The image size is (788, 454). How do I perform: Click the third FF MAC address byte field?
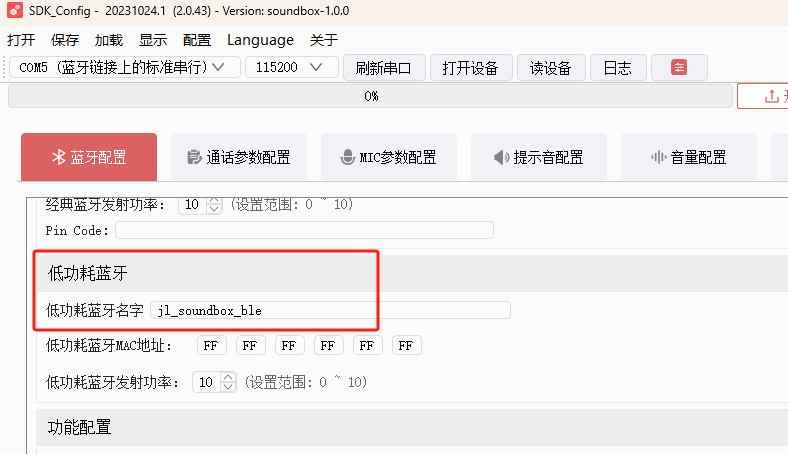[x=289, y=345]
